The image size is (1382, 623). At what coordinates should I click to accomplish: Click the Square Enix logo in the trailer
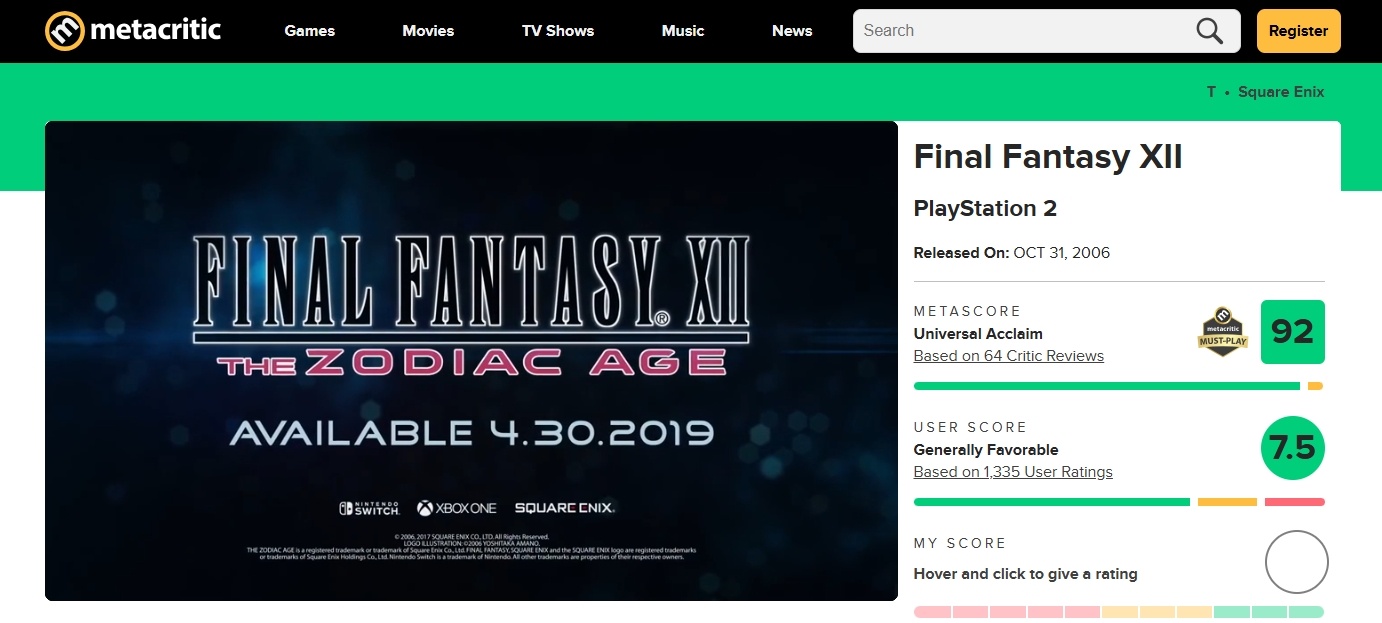point(565,508)
